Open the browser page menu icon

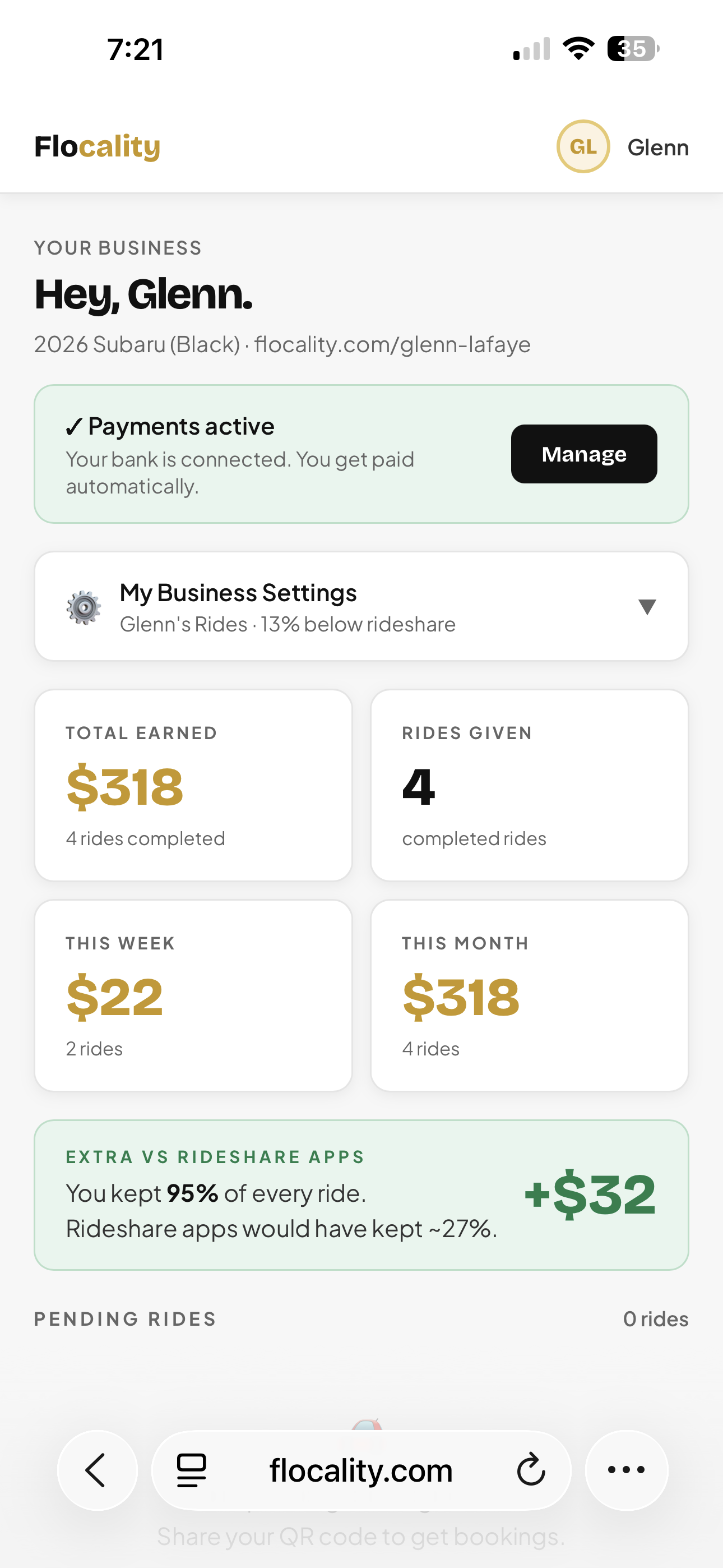[x=191, y=1470]
